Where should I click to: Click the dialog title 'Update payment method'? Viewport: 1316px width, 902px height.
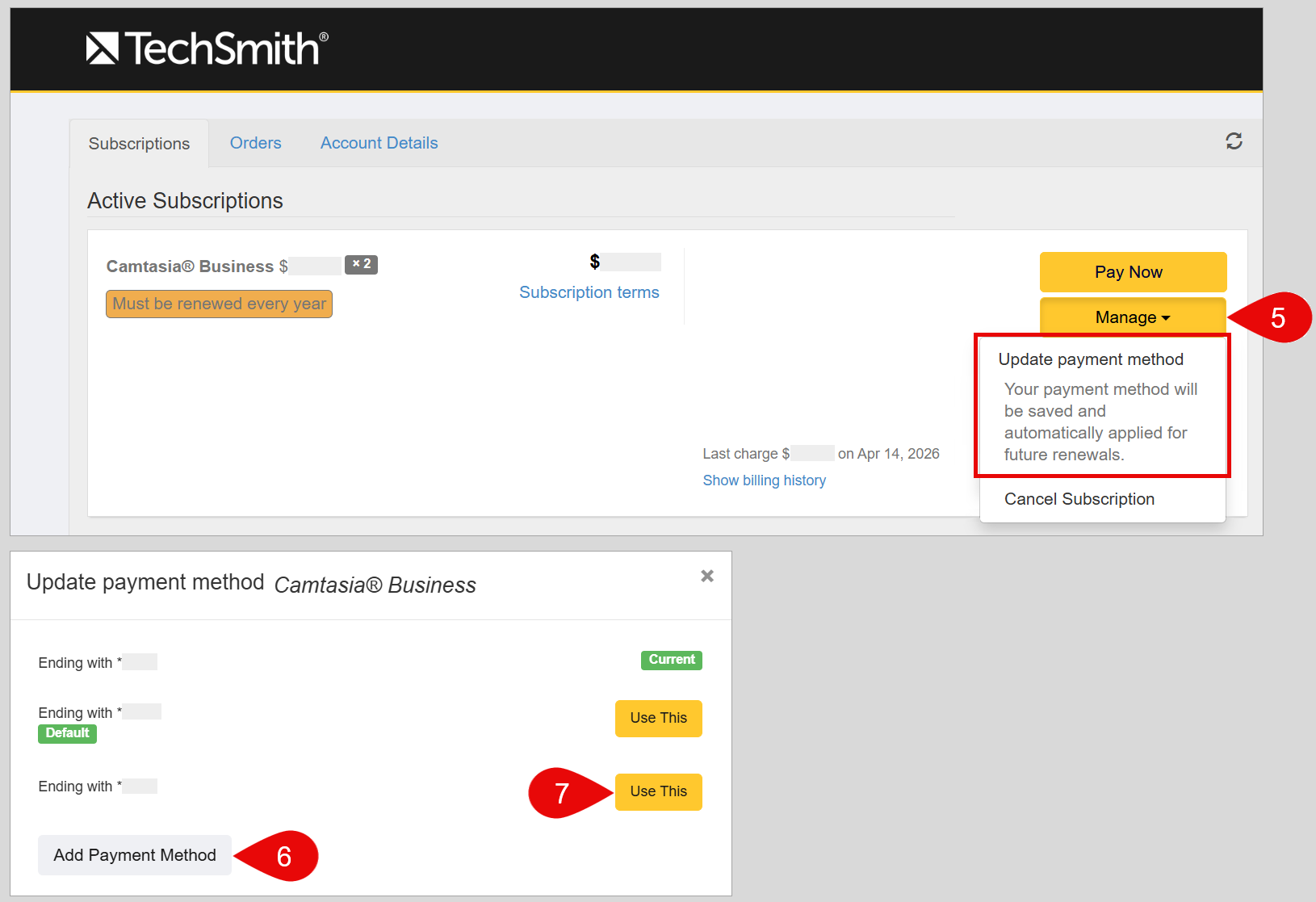[145, 582]
